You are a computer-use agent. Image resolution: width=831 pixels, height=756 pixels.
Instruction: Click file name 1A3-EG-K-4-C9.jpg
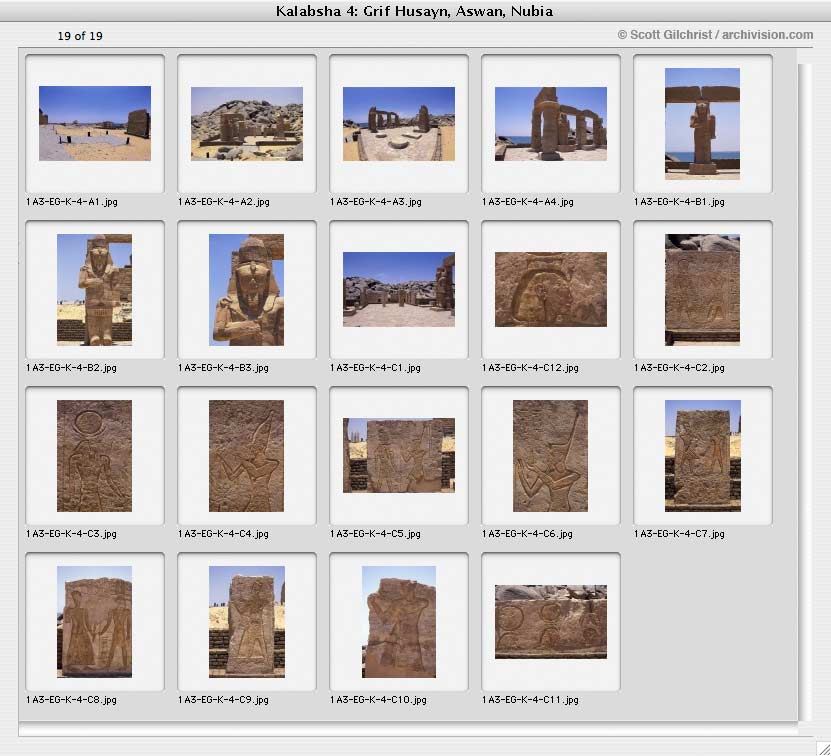point(223,700)
